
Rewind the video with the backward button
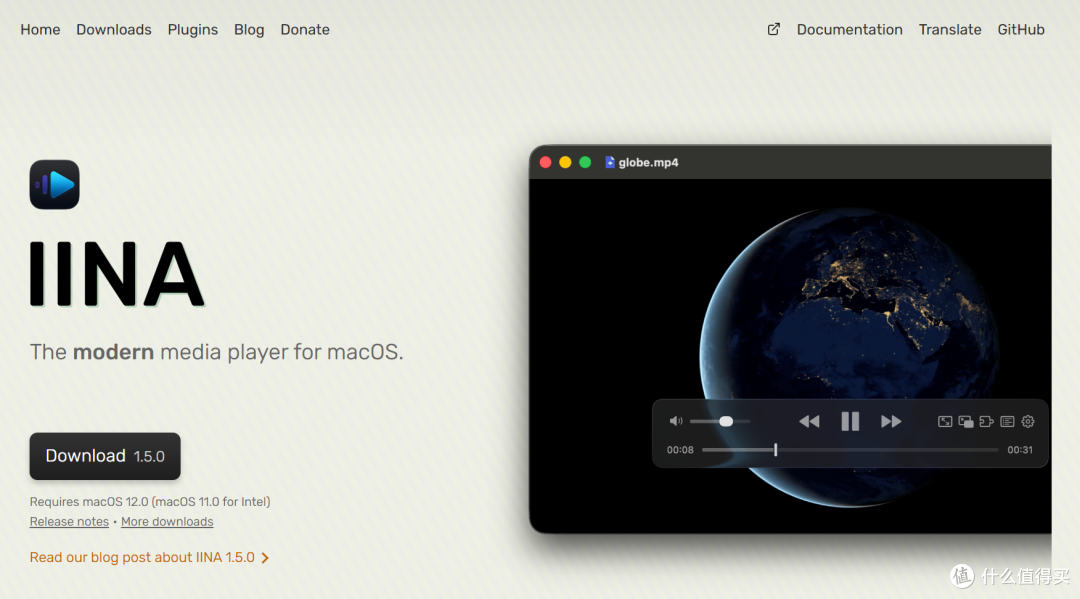point(809,421)
